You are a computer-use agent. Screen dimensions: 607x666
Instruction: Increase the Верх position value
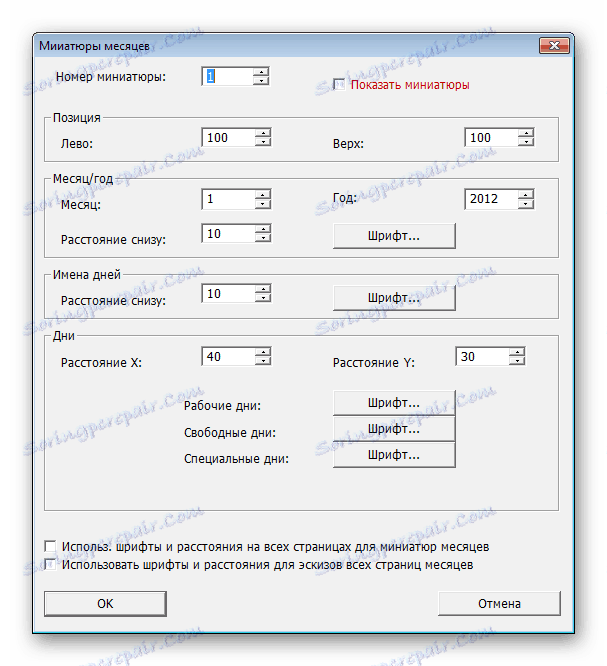tap(526, 133)
